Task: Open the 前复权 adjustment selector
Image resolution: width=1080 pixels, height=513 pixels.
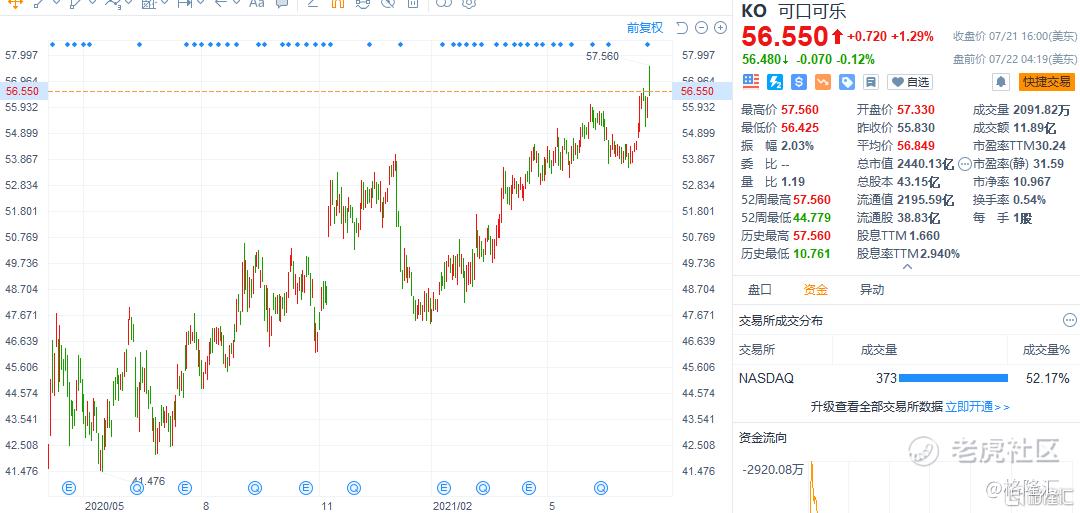Action: (645, 28)
